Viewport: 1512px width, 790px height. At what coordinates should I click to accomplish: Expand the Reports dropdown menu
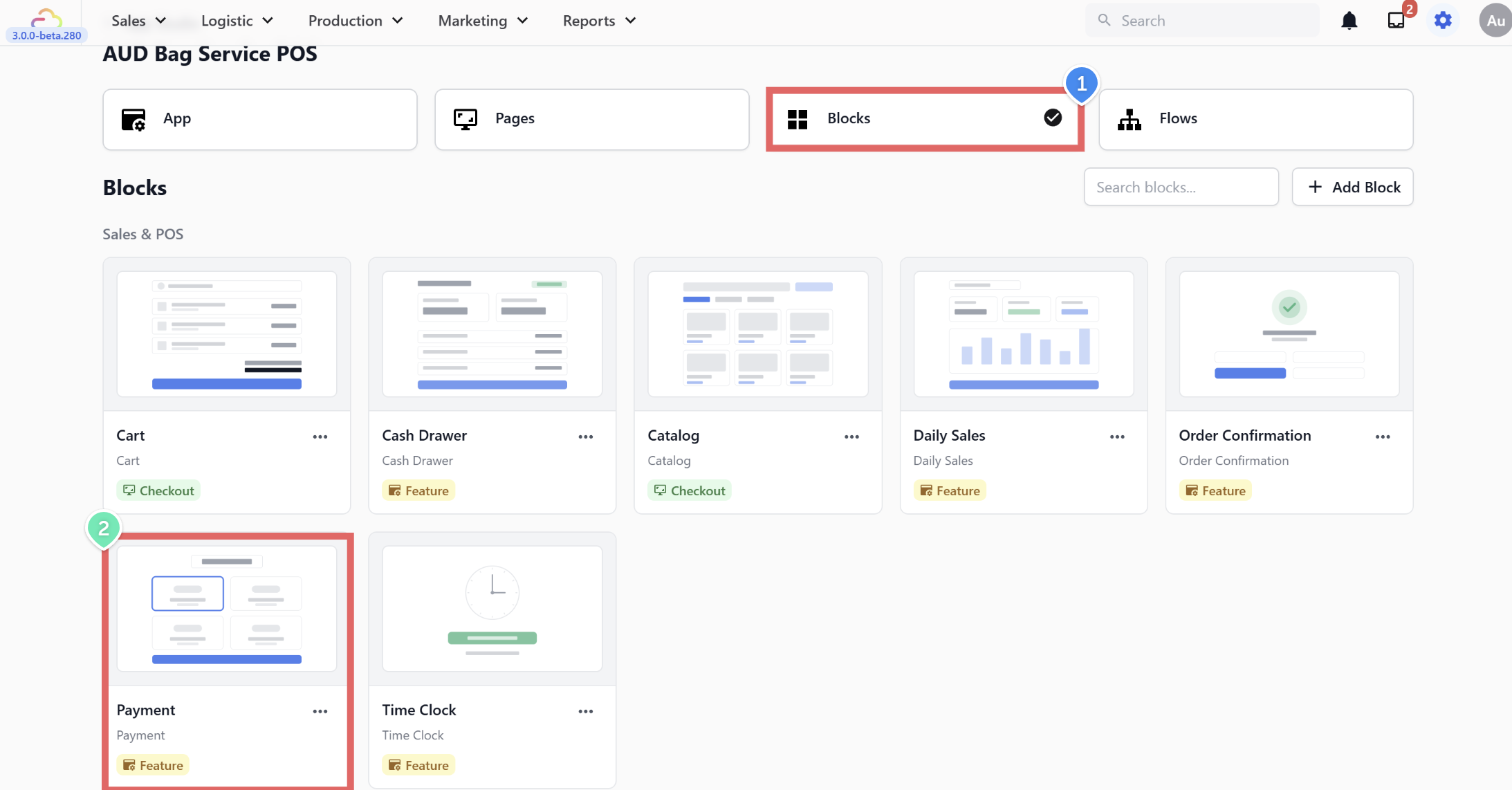(x=599, y=21)
